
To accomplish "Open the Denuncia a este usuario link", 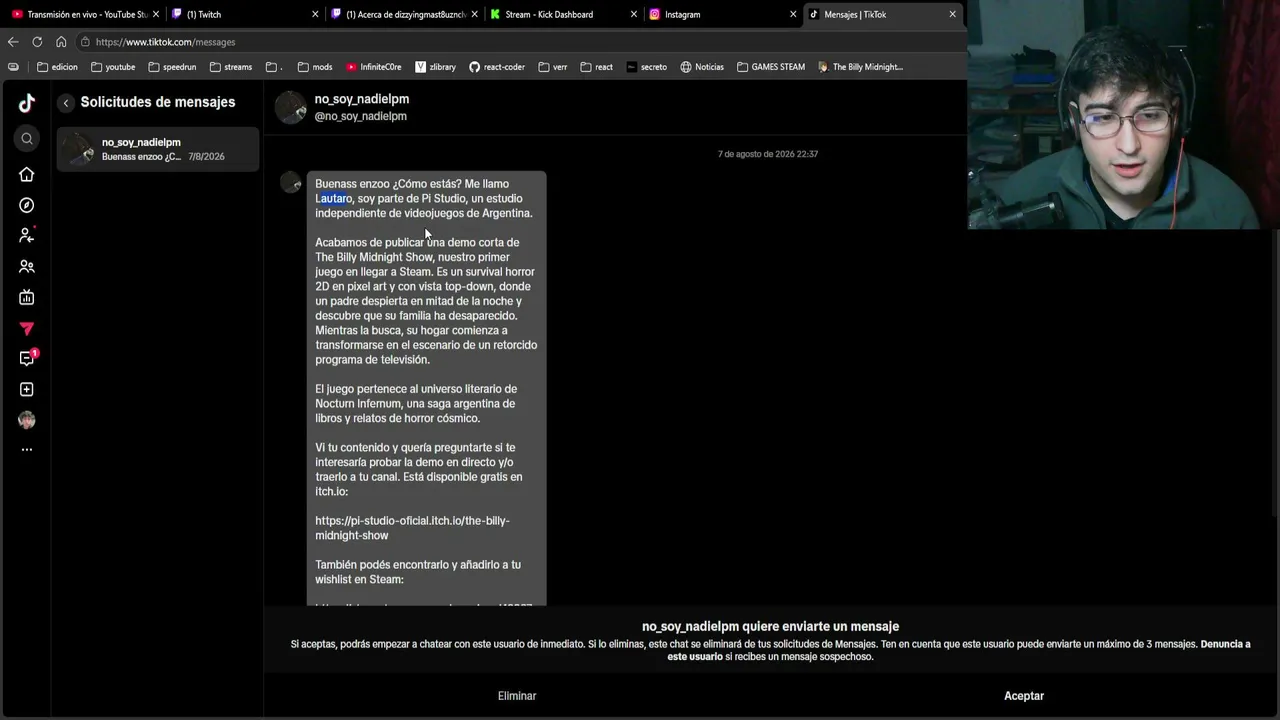I will [x=959, y=650].
